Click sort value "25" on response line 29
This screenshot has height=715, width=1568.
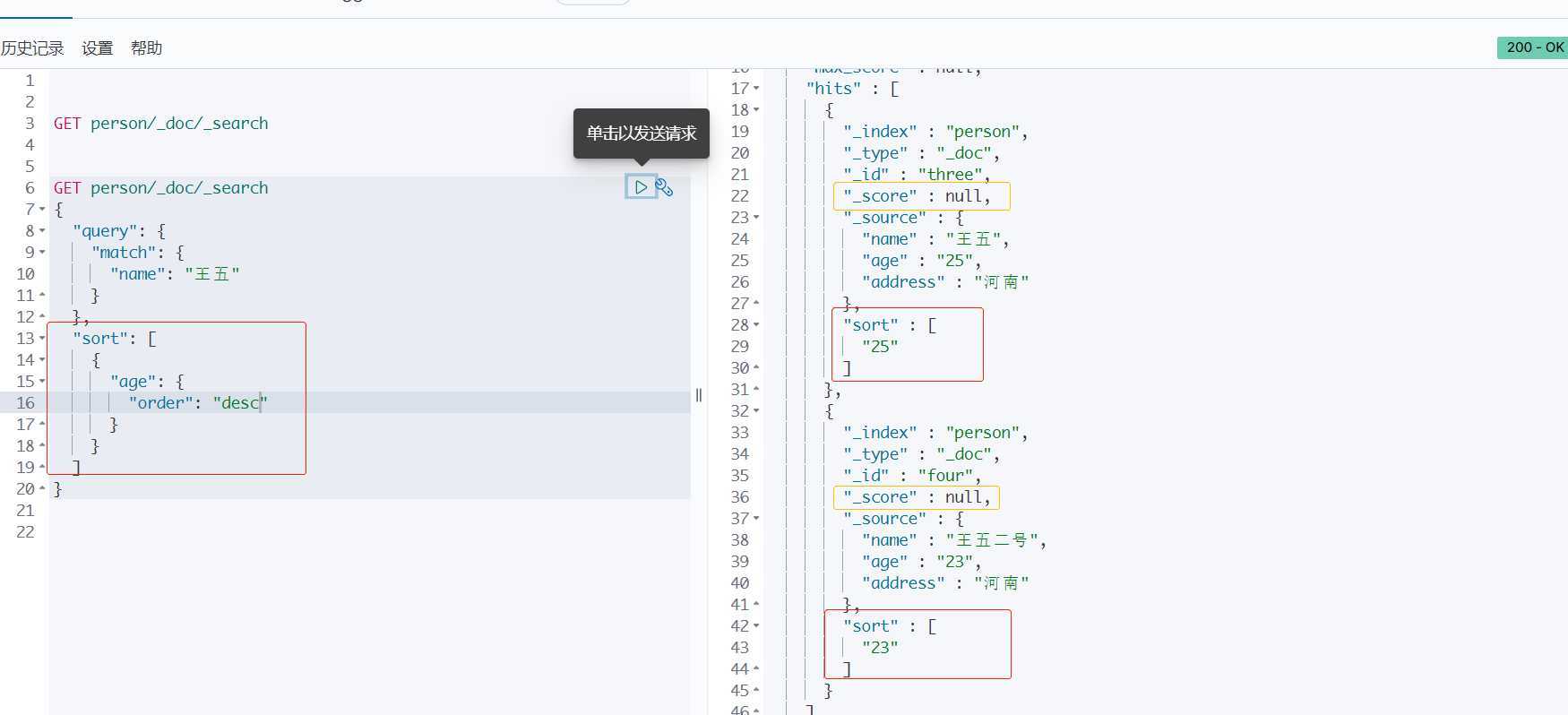[880, 347]
